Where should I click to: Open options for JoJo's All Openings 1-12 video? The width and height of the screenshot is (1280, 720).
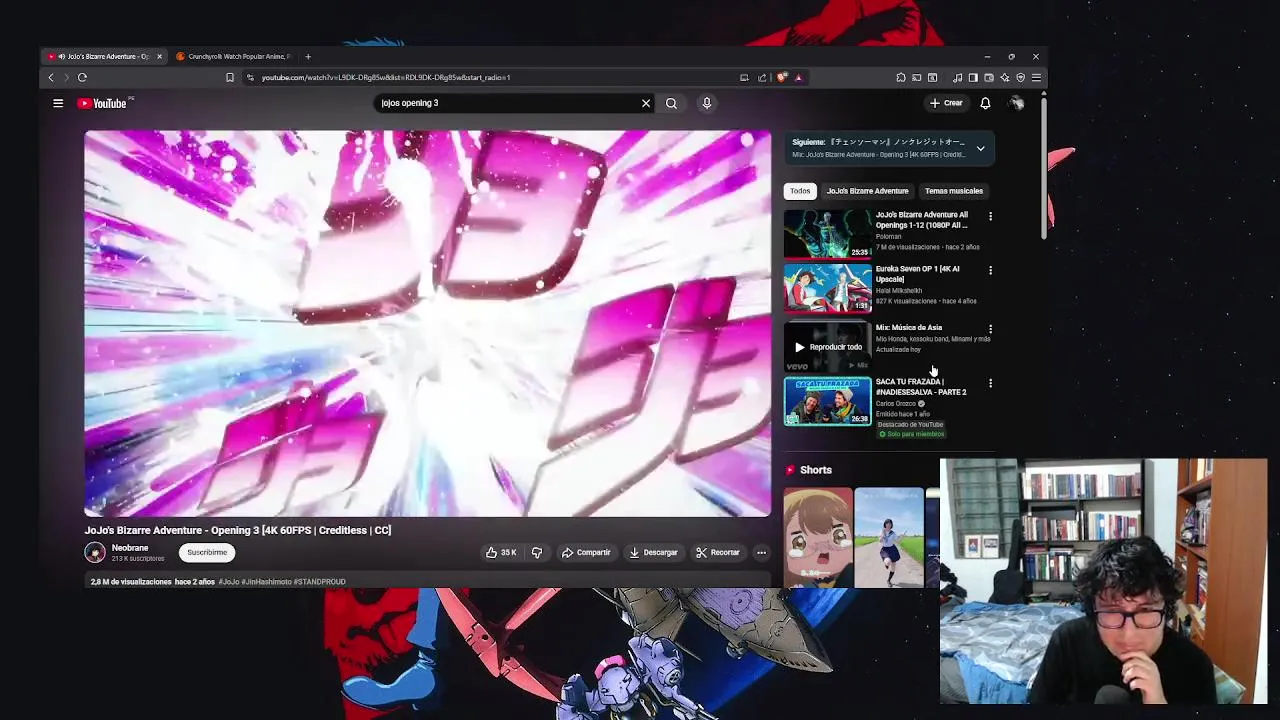tap(990, 216)
